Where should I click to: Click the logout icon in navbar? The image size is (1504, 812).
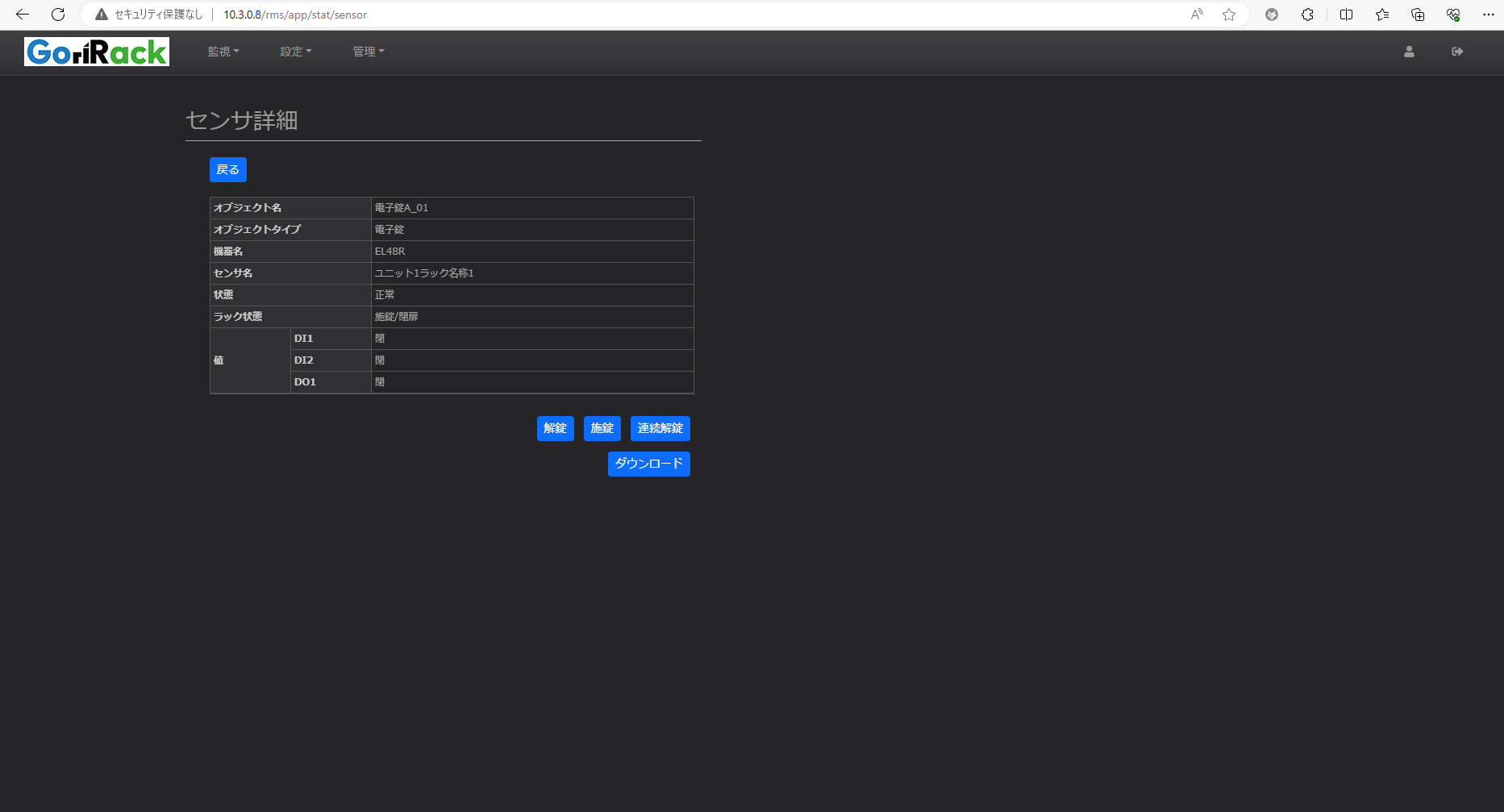pyautogui.click(x=1457, y=52)
